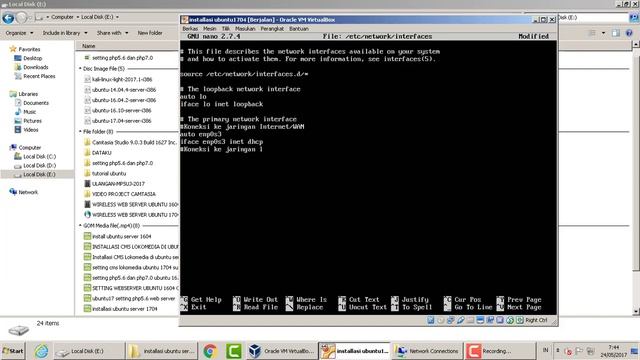Select install ubuntu server 1604 video

(121, 236)
